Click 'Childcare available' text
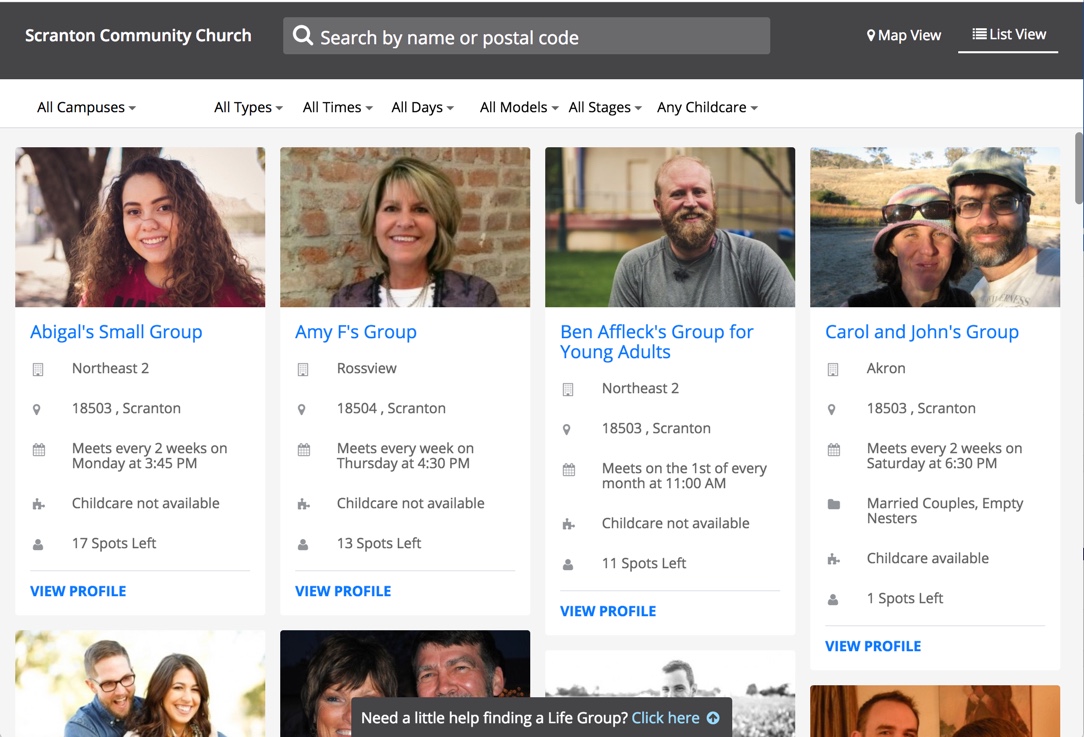This screenshot has height=737, width=1084. pyautogui.click(x=928, y=558)
